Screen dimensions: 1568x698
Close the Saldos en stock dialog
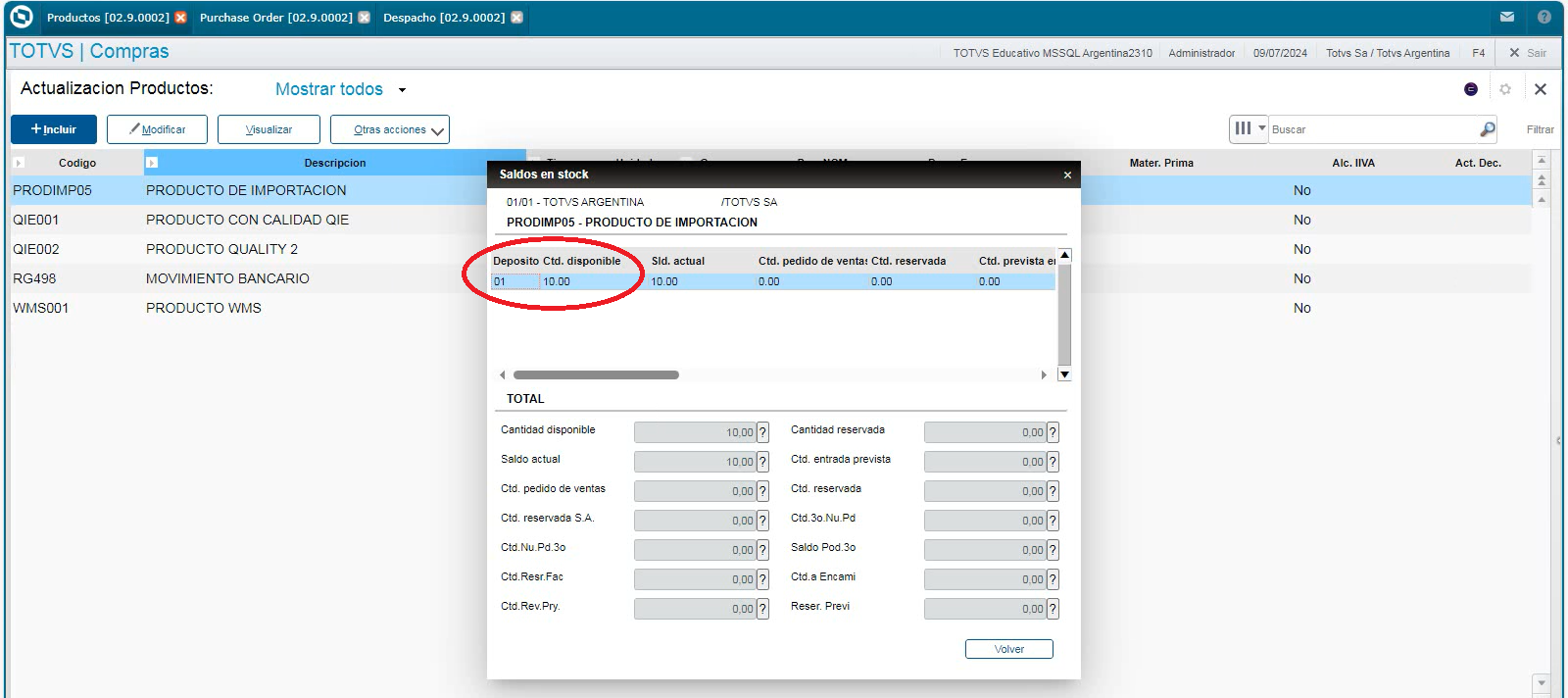1067,174
